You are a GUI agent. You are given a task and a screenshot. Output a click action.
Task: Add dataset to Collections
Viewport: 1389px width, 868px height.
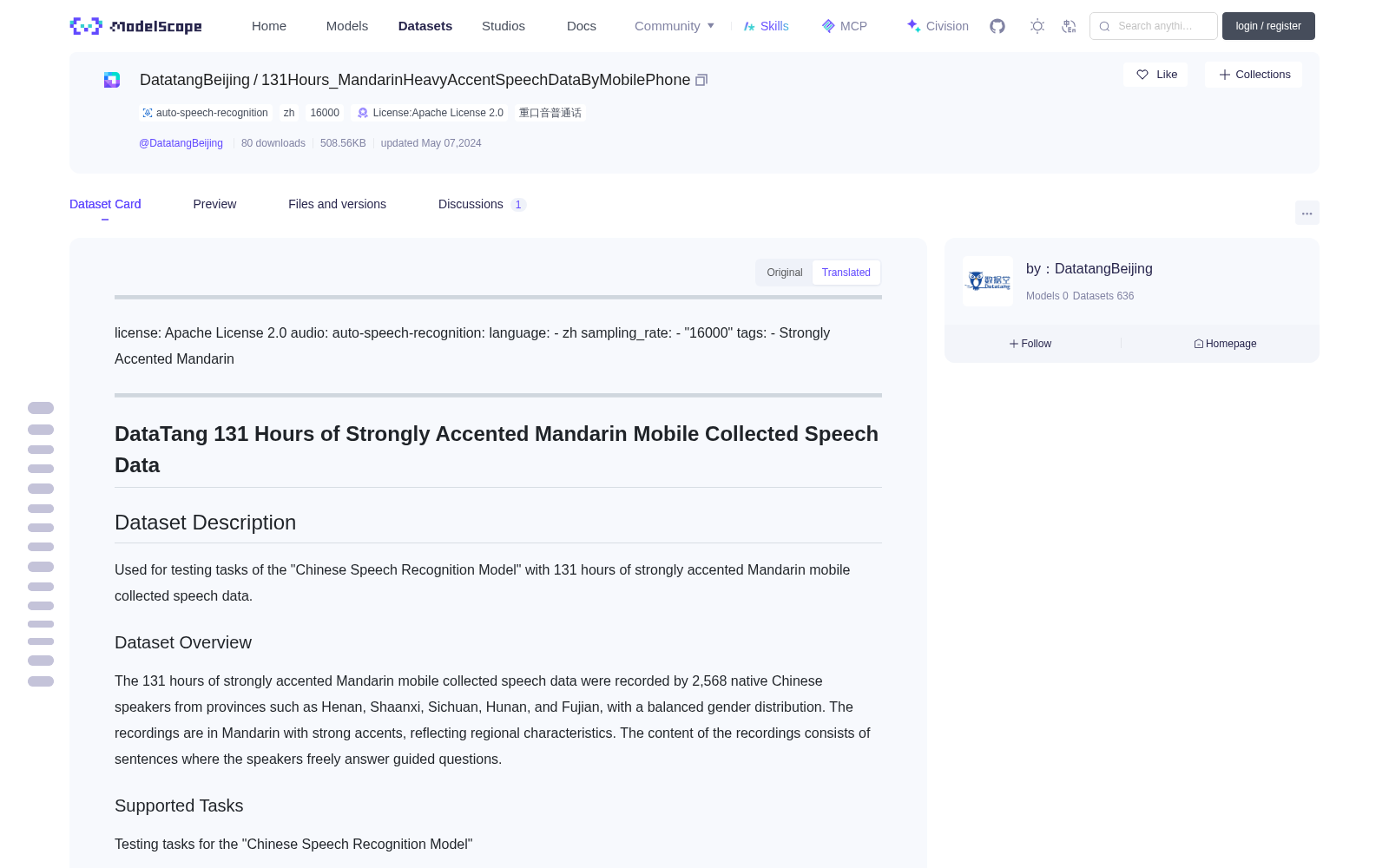(1254, 75)
